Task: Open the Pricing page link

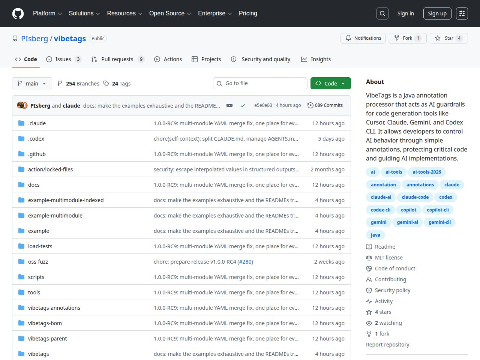Action: pos(248,13)
